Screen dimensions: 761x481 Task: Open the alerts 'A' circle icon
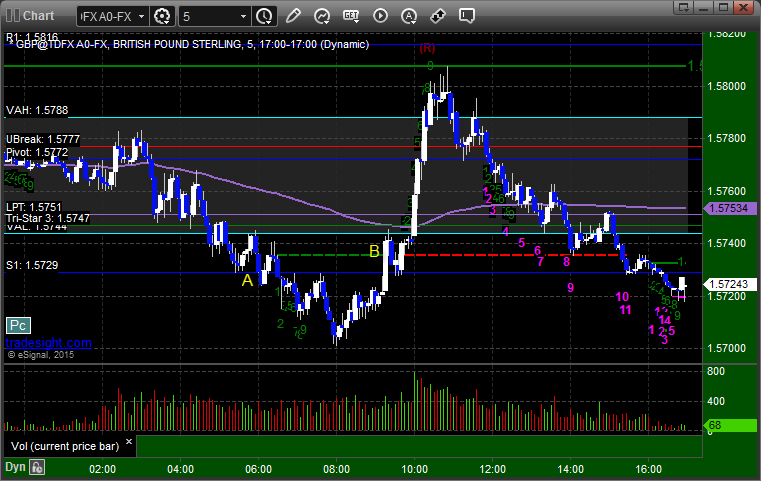[x=409, y=16]
